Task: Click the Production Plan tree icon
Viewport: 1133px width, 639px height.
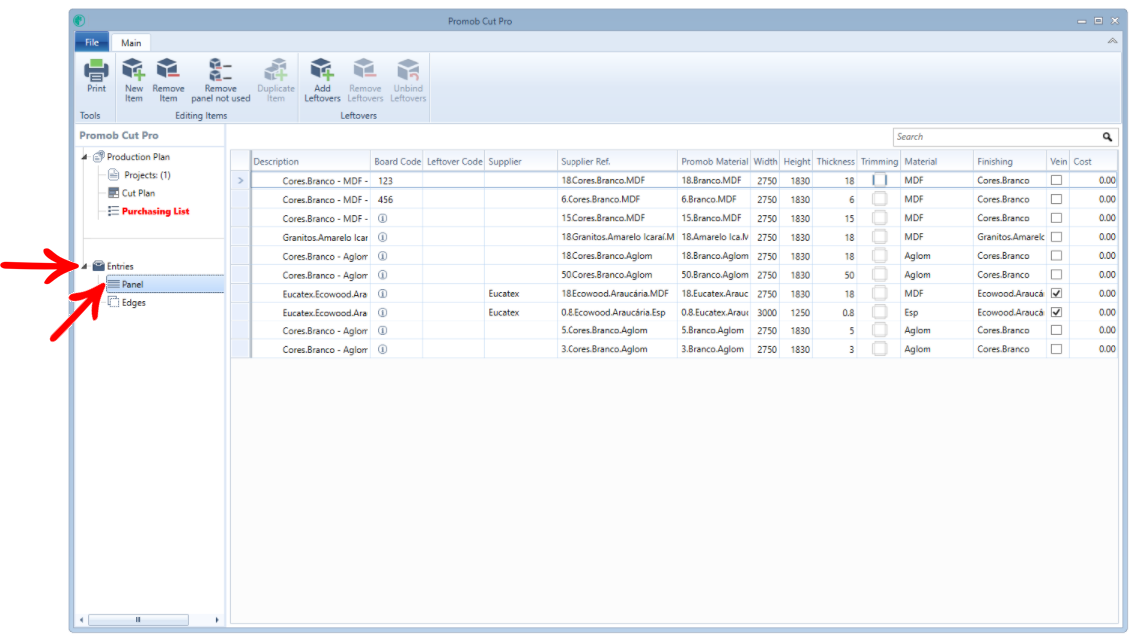Action: click(x=99, y=156)
